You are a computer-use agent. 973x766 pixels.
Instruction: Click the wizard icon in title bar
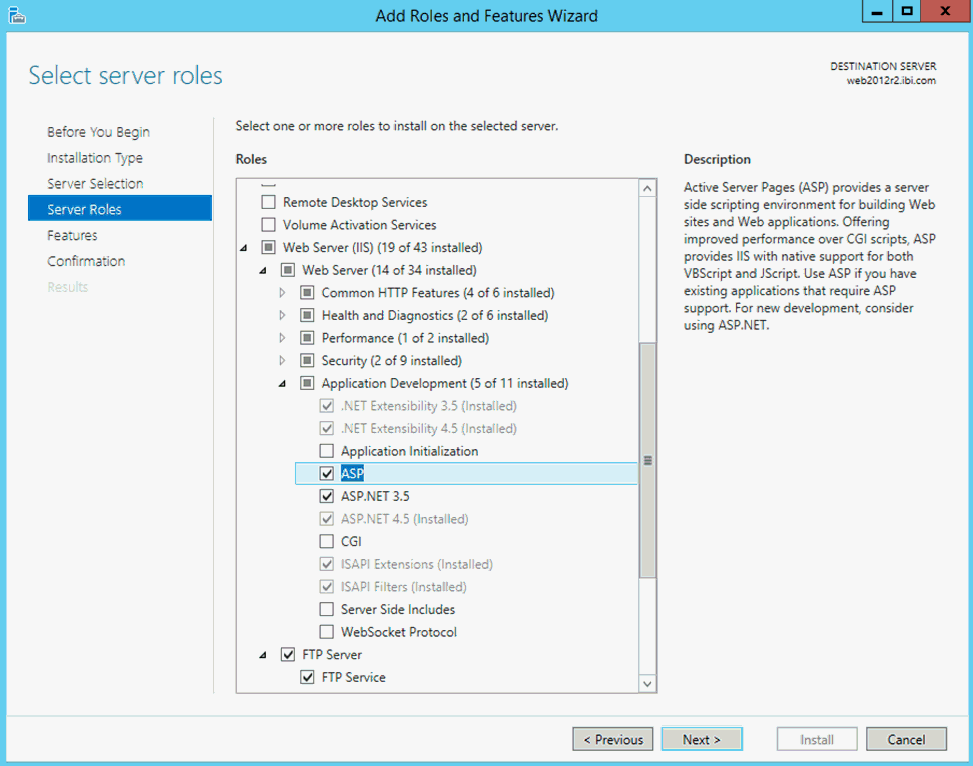[x=17, y=15]
